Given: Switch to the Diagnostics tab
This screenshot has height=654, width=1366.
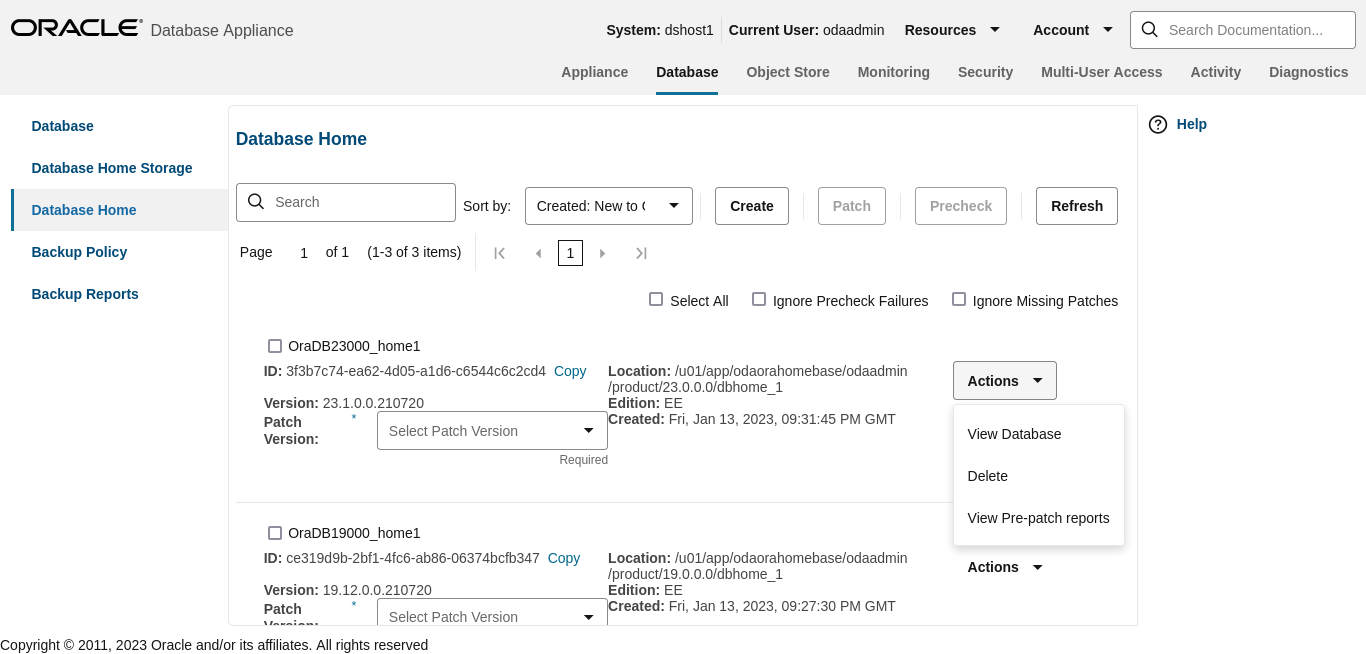Looking at the screenshot, I should point(1309,72).
